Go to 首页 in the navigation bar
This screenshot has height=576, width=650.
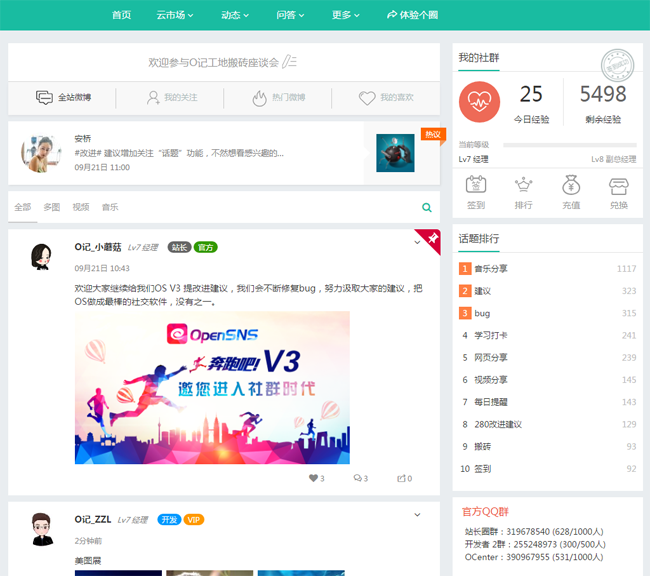(121, 15)
